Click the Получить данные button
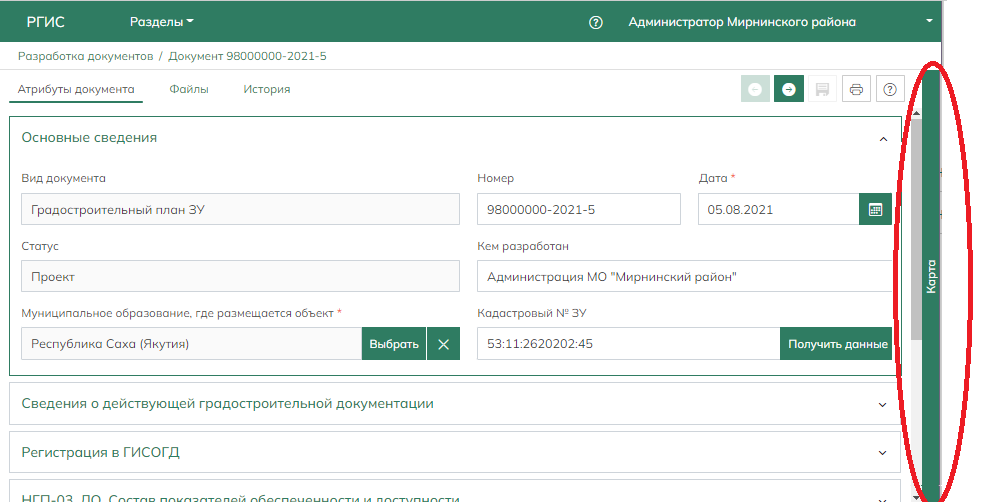 point(837,344)
